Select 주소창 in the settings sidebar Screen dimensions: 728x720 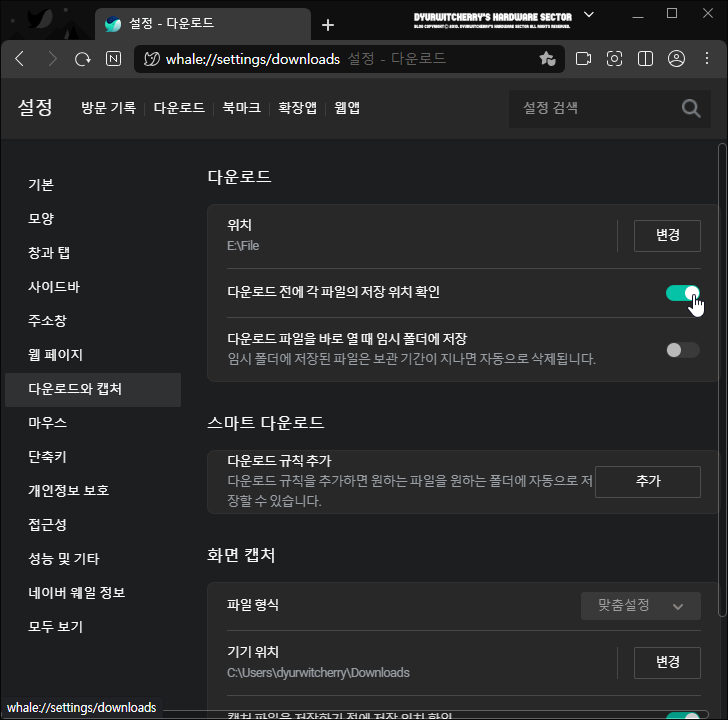coord(47,321)
